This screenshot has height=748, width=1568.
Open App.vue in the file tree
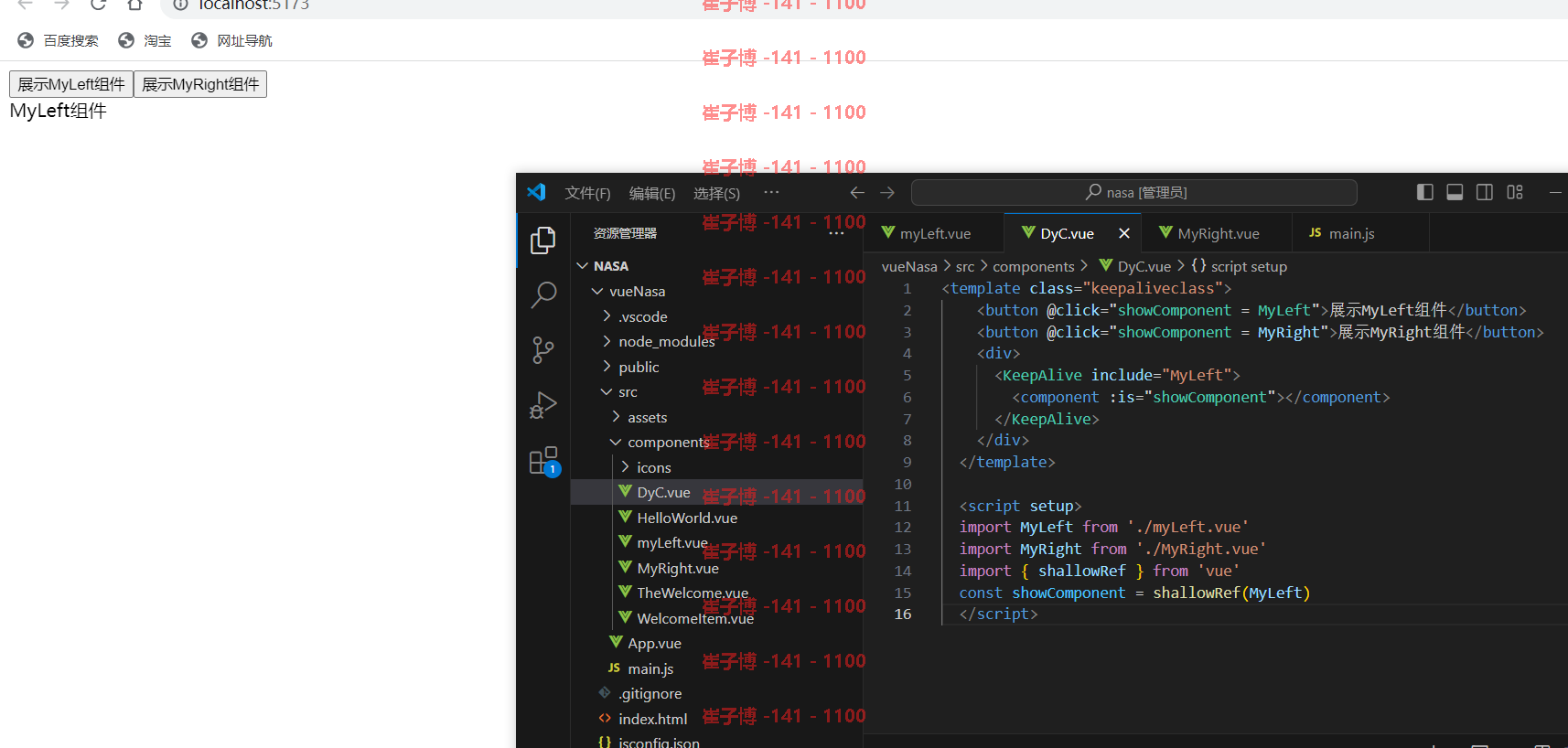coord(716,643)
